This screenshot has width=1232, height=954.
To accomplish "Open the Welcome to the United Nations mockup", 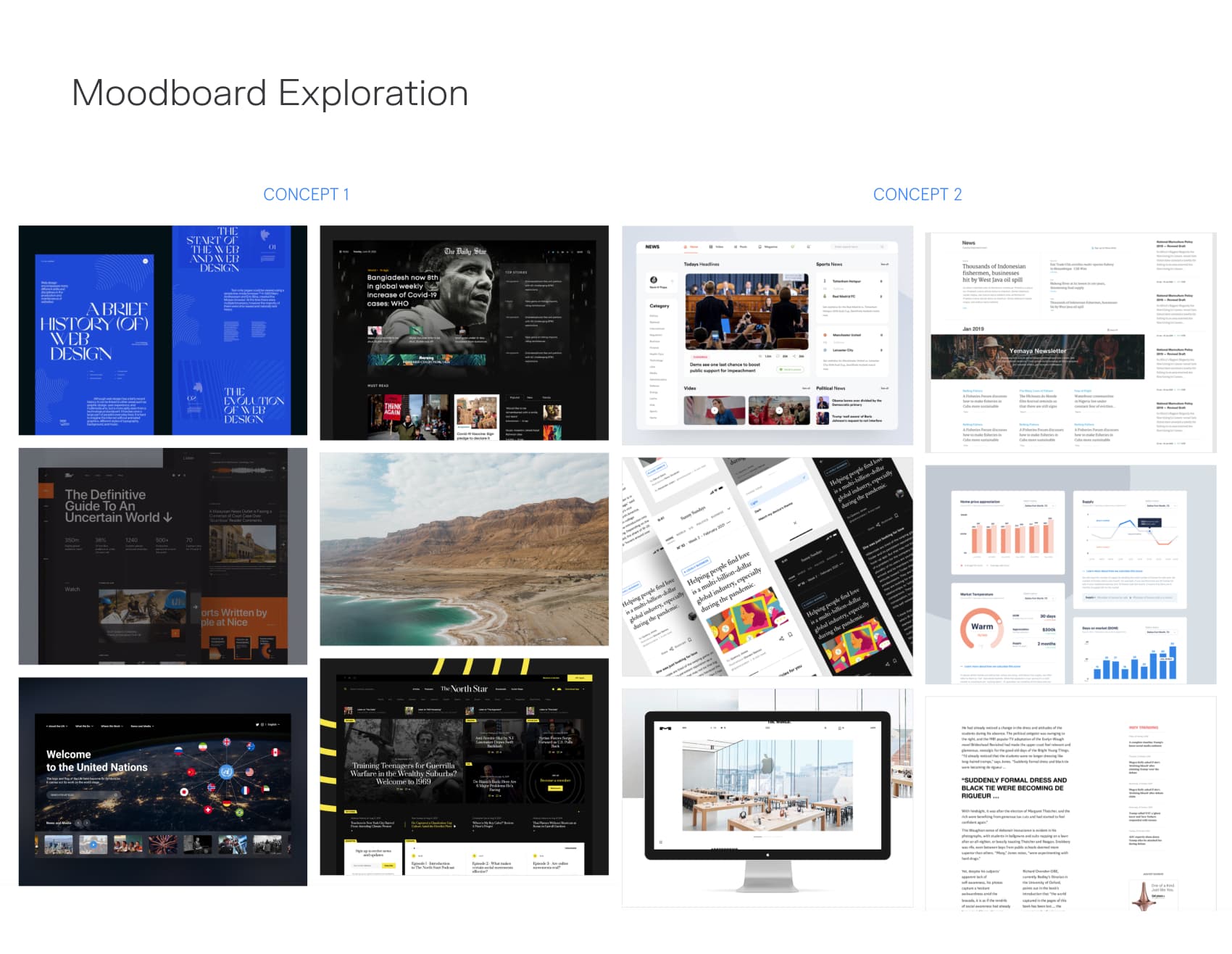I will point(162,781).
